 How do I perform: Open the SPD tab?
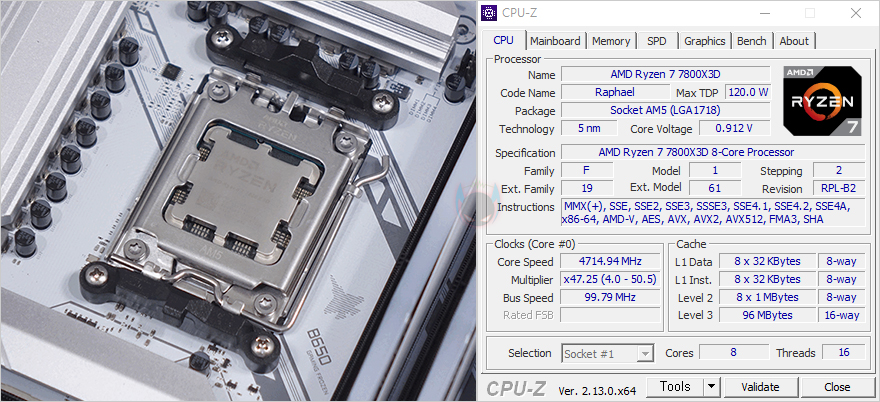[x=657, y=41]
